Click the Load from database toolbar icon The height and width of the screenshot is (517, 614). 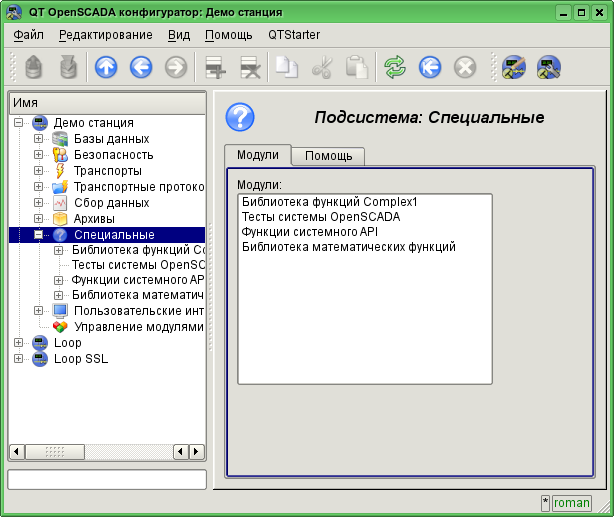coord(34,67)
